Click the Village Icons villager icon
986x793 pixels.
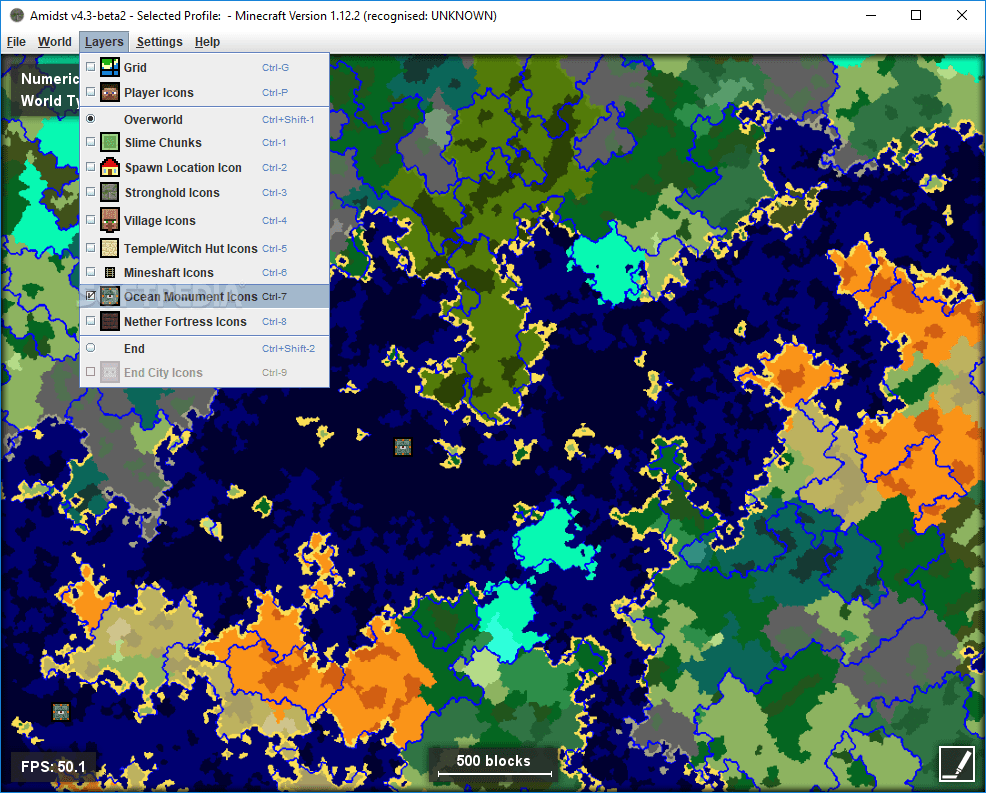(x=109, y=220)
